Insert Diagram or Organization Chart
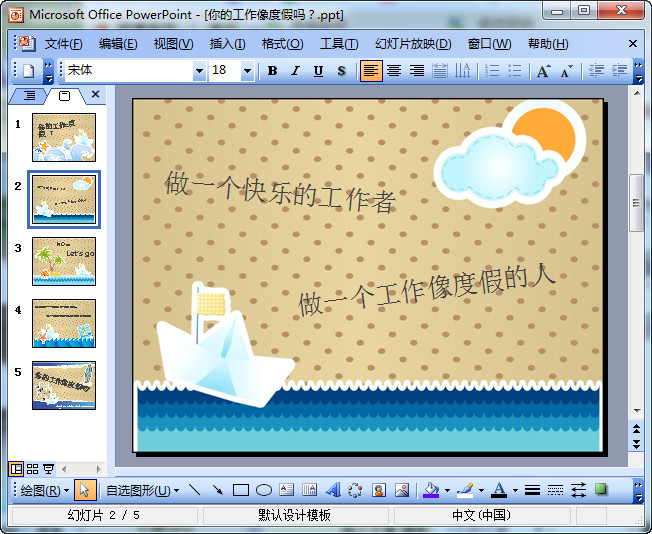Viewport: 652px width, 534px height. [x=355, y=490]
